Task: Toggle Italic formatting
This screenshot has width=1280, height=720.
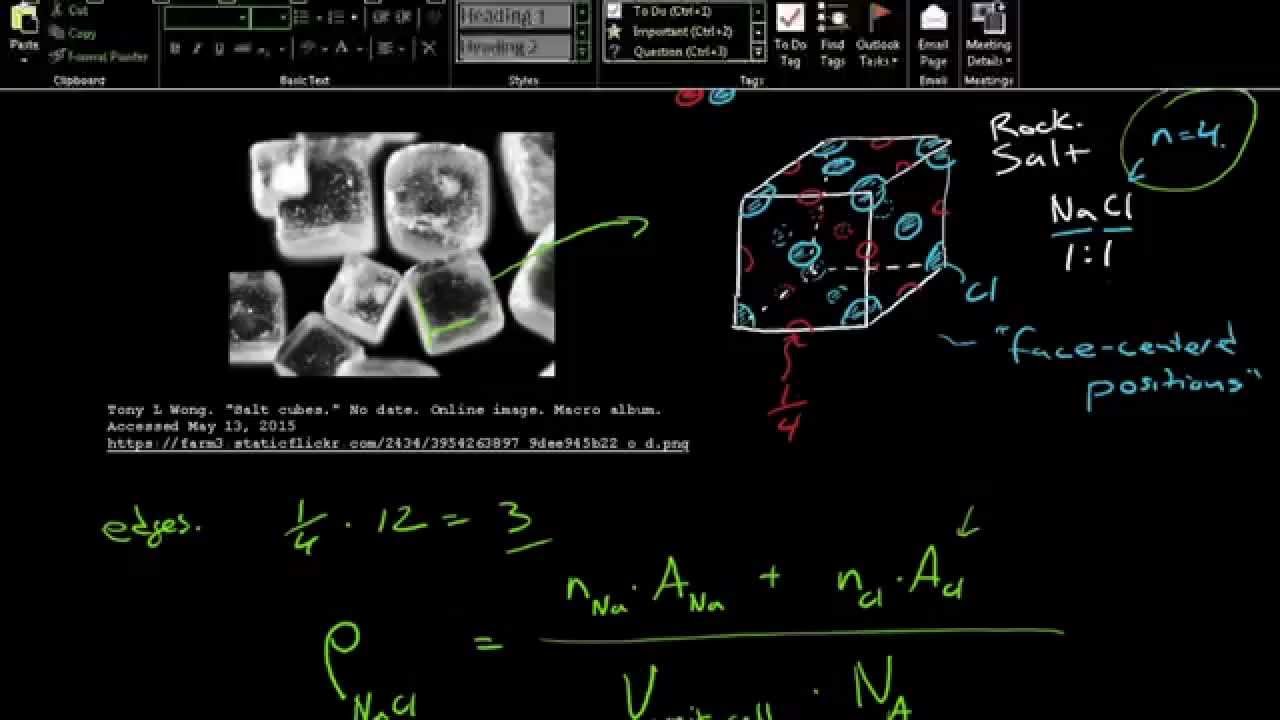Action: [x=197, y=48]
